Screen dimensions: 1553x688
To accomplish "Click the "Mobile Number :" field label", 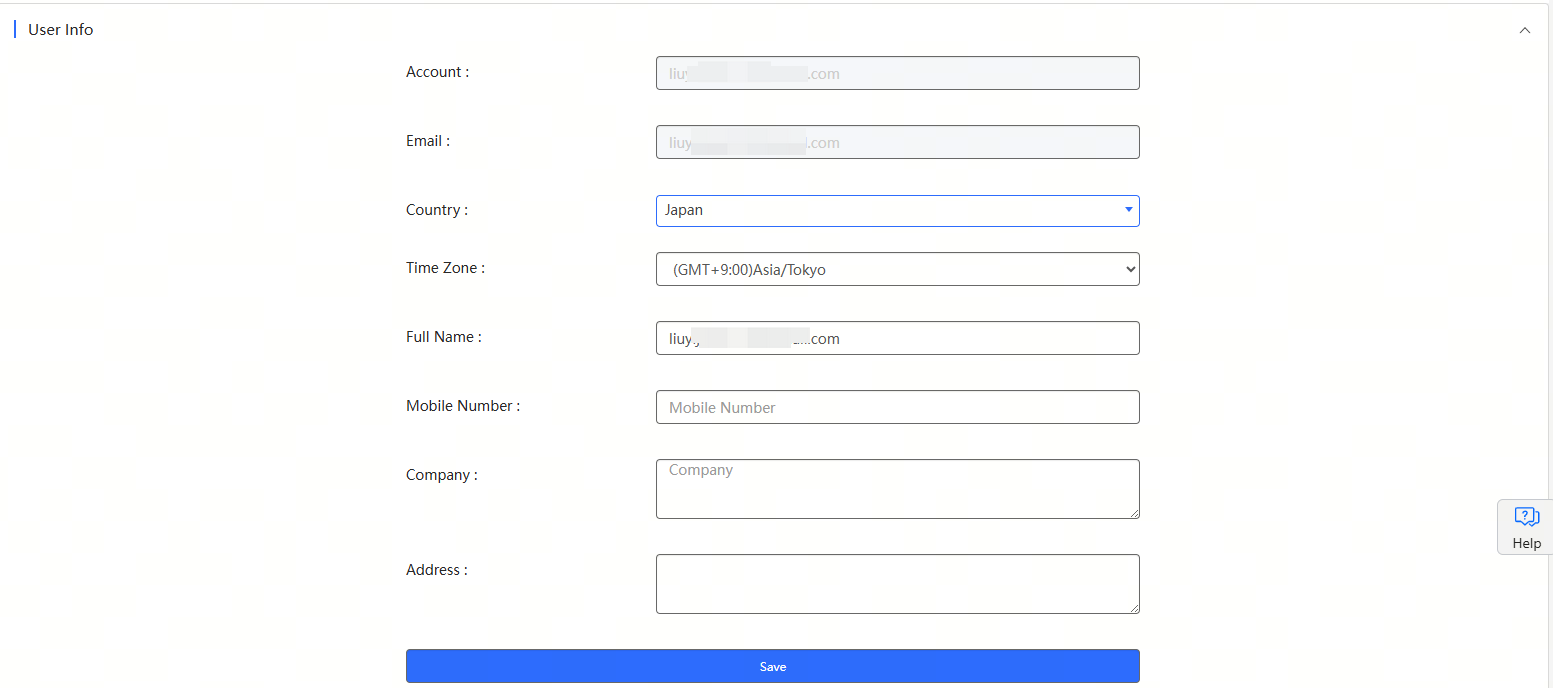I will tap(463, 406).
